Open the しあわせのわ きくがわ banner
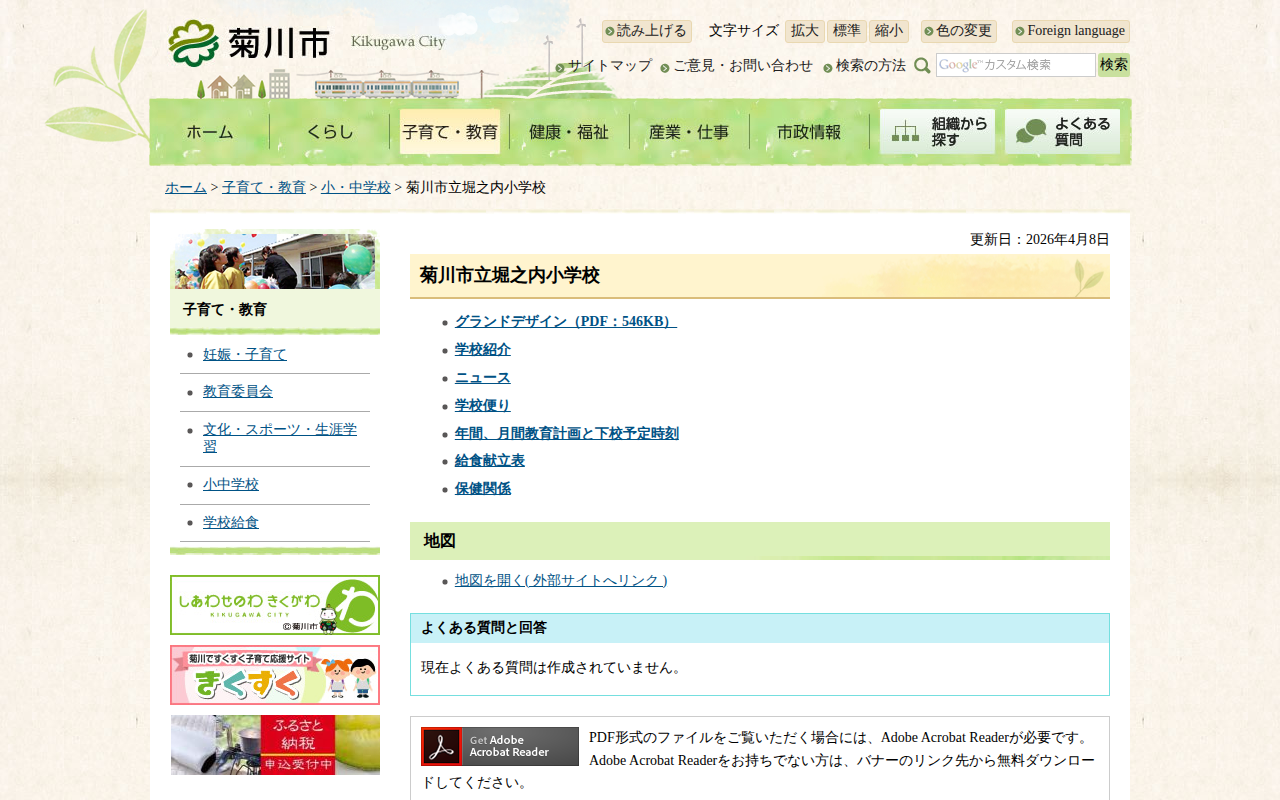1280x800 pixels. click(275, 605)
